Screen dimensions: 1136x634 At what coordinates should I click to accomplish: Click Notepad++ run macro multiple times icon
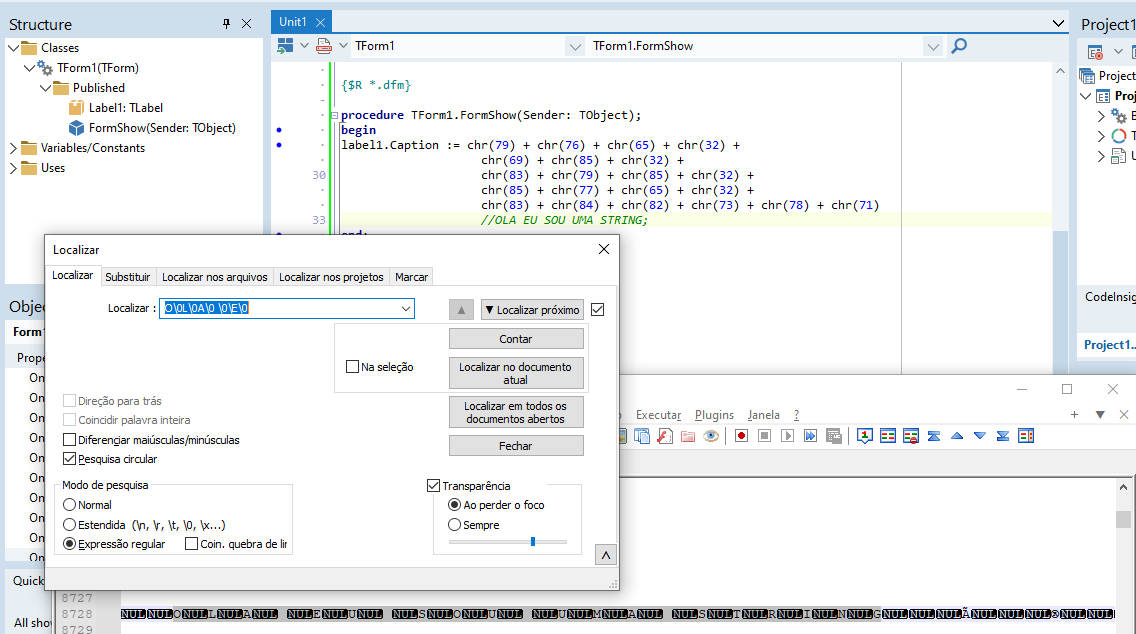[811, 435]
